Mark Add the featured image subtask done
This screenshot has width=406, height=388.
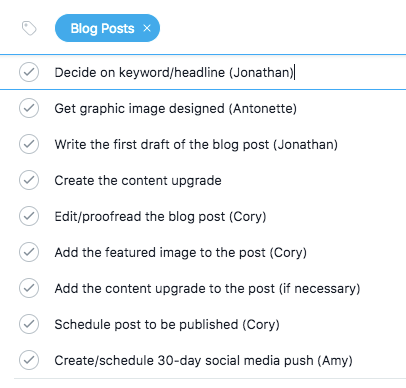29,252
